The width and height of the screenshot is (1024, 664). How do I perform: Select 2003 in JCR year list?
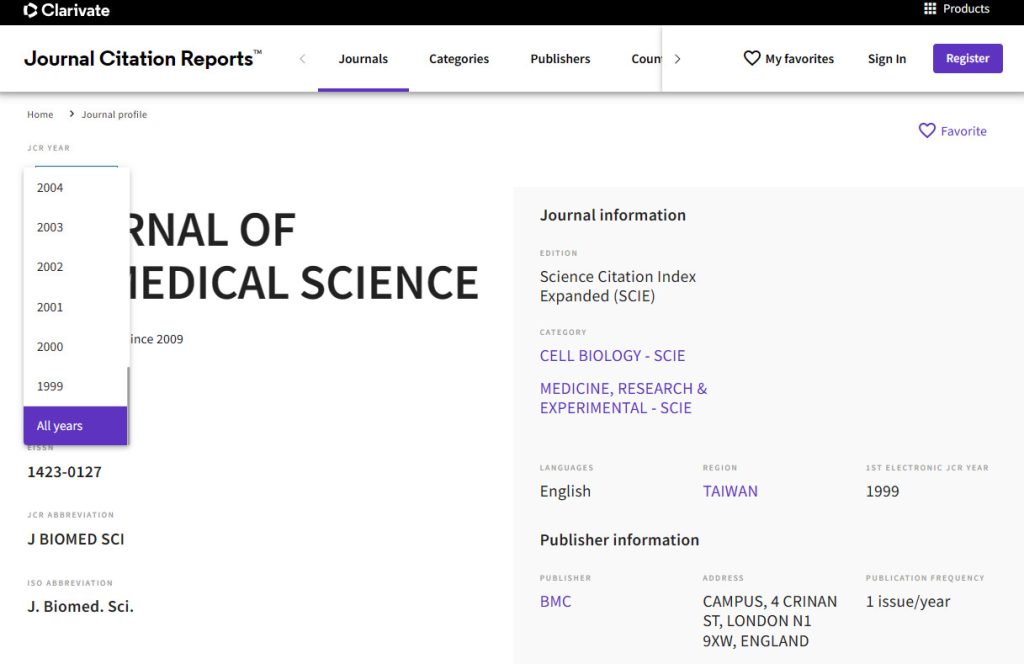[x=75, y=227]
